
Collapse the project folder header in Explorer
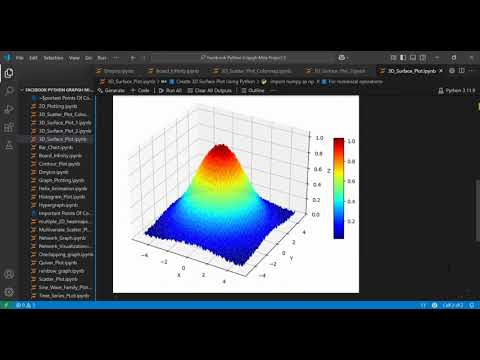[57, 90]
